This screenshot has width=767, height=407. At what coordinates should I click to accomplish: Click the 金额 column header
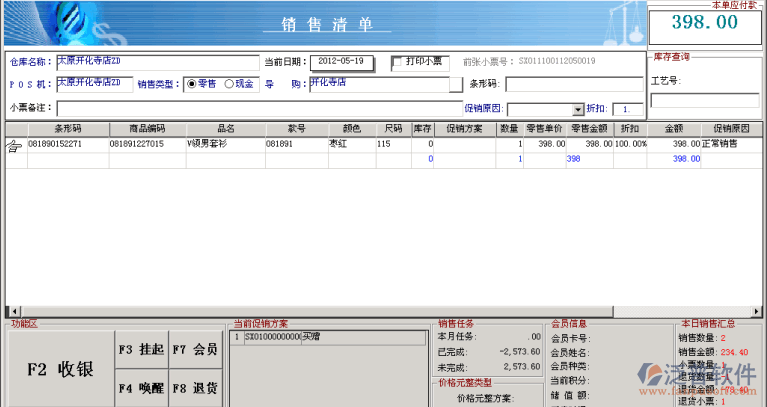tap(674, 129)
